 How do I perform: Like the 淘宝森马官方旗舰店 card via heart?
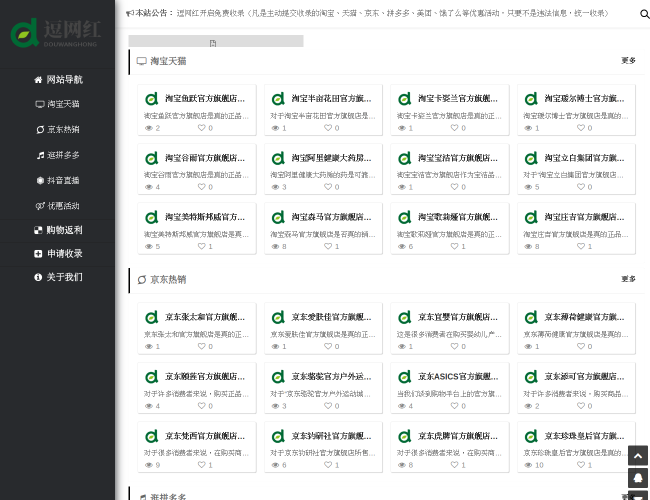(327, 246)
